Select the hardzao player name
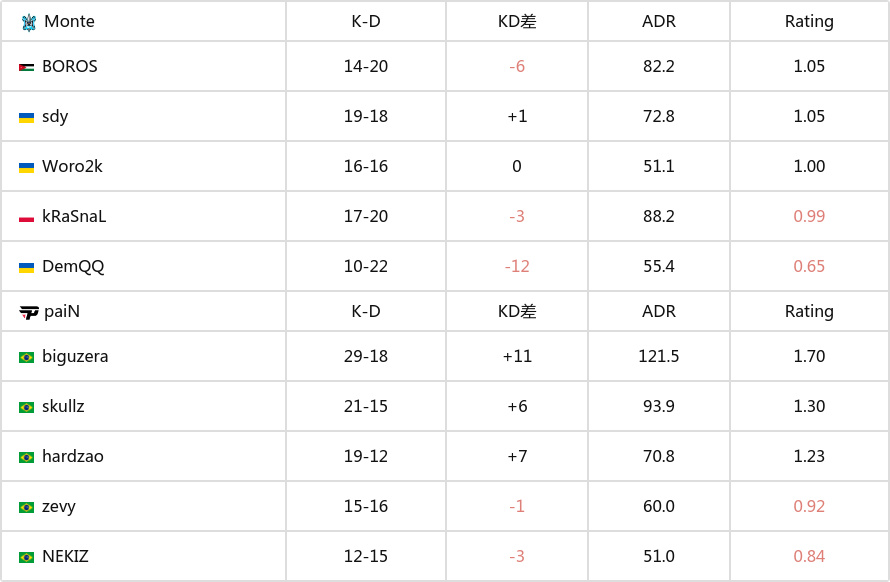This screenshot has width=890, height=582. [x=73, y=456]
